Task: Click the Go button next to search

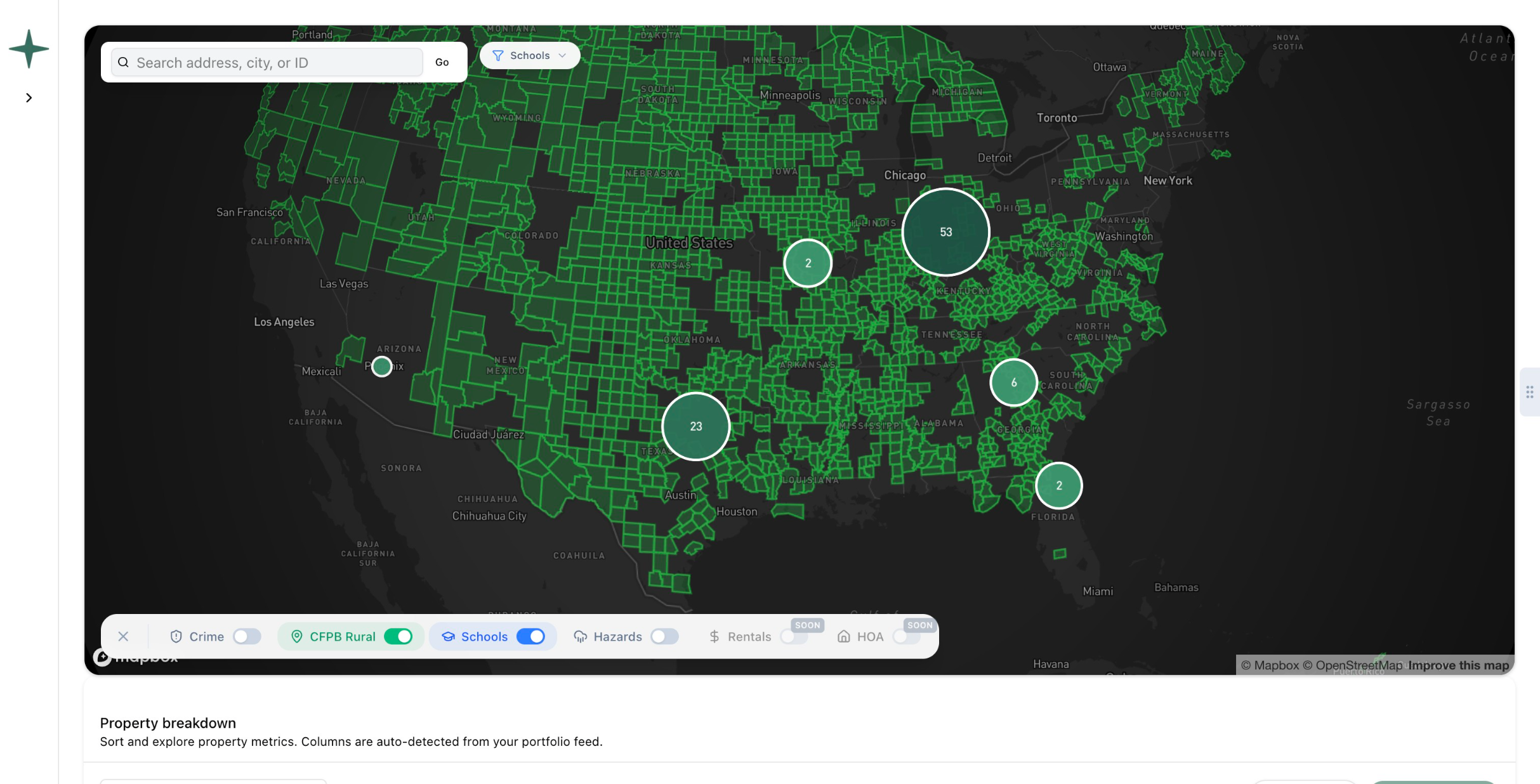Action: coord(442,62)
